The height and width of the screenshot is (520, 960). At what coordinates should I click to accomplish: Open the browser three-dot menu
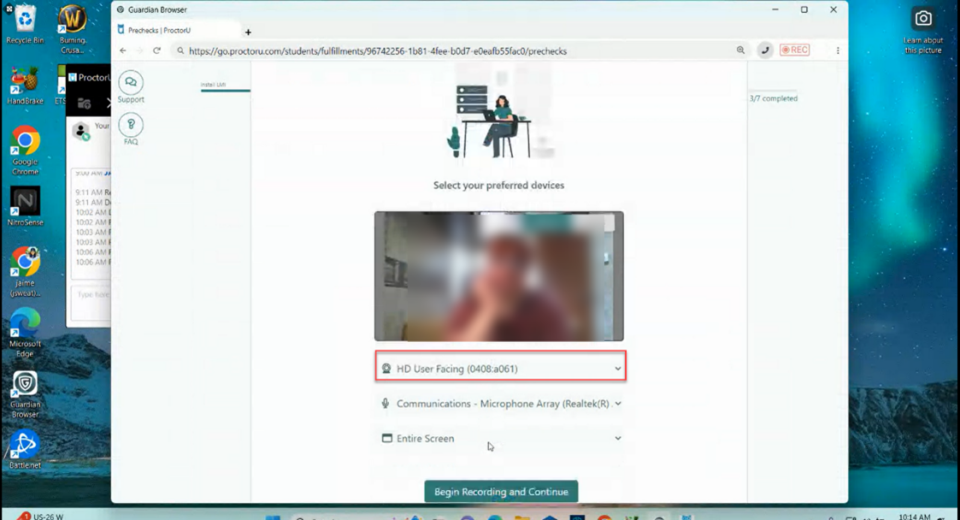coord(837,50)
